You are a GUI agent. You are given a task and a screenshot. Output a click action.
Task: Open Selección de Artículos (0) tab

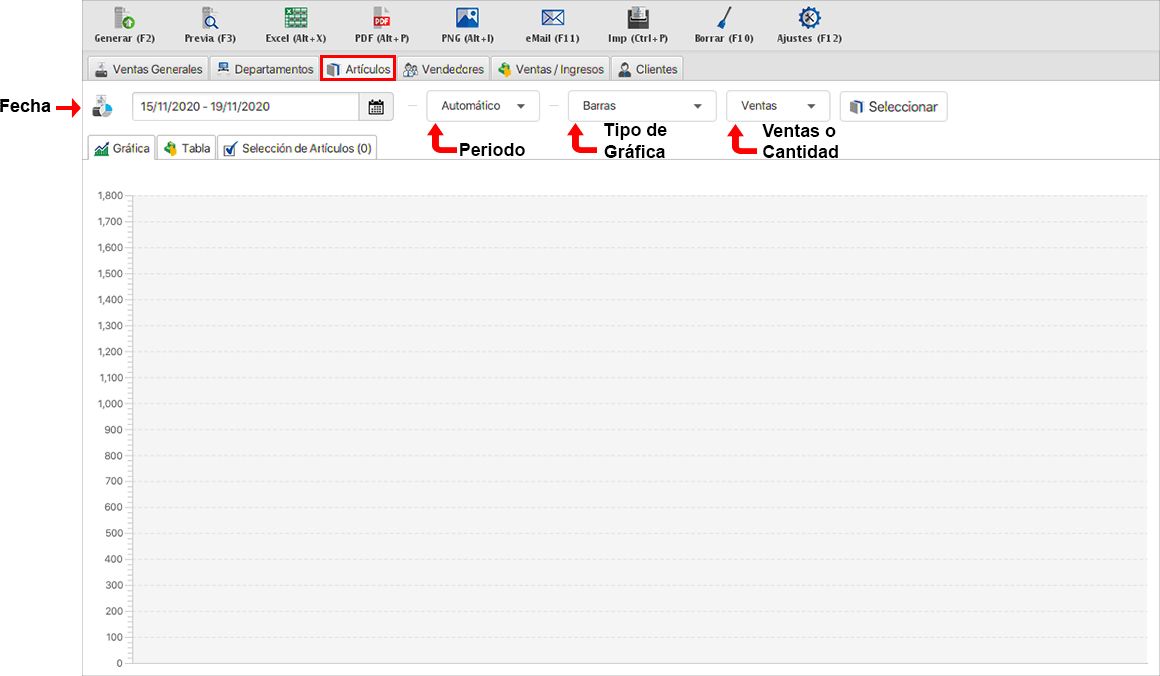(x=297, y=148)
